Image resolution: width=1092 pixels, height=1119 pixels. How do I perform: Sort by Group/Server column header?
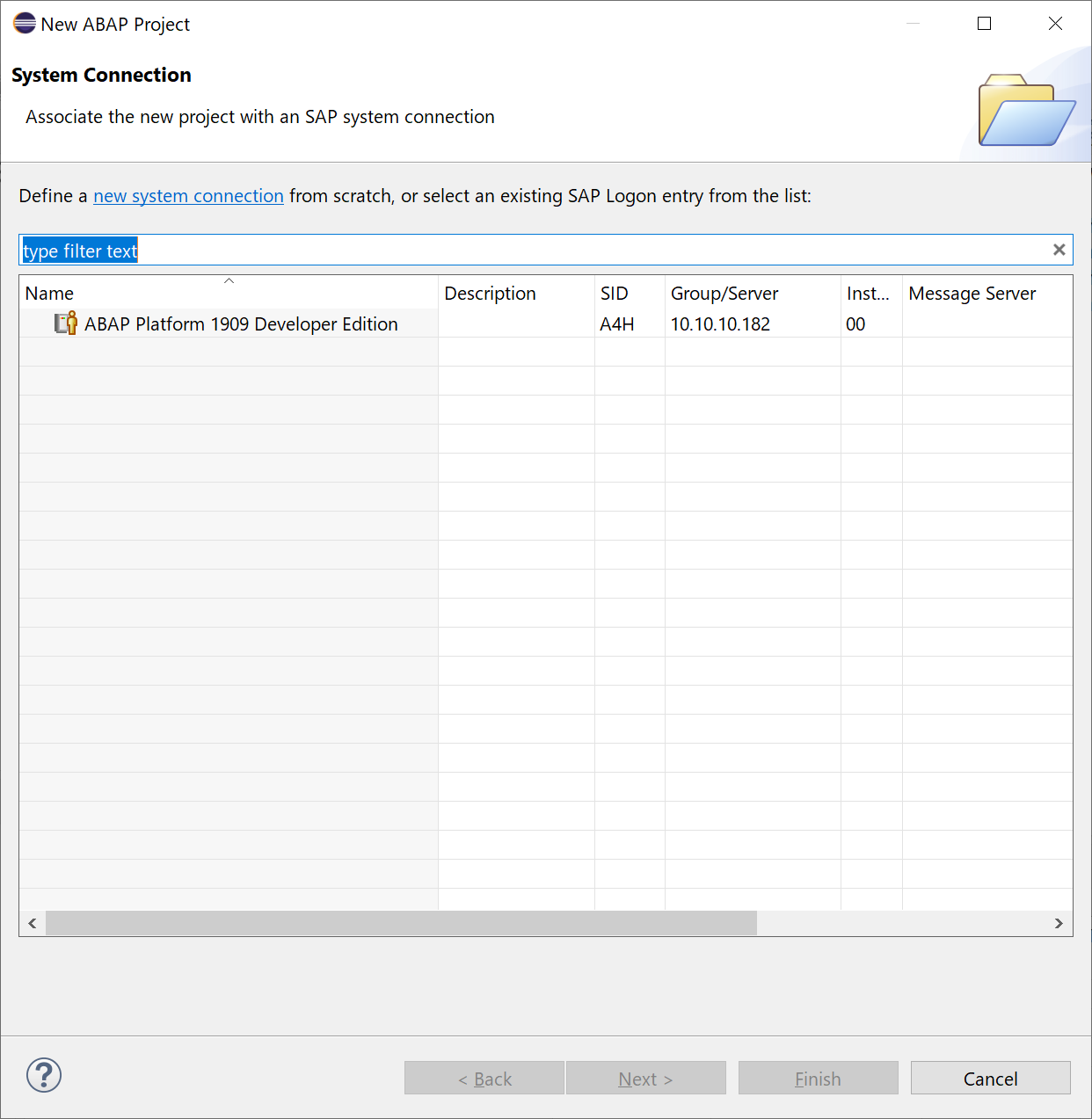[753, 293]
